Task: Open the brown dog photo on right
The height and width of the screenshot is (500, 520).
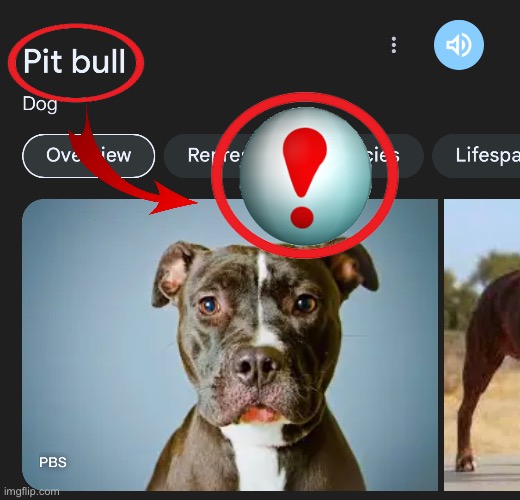Action: coord(482,345)
